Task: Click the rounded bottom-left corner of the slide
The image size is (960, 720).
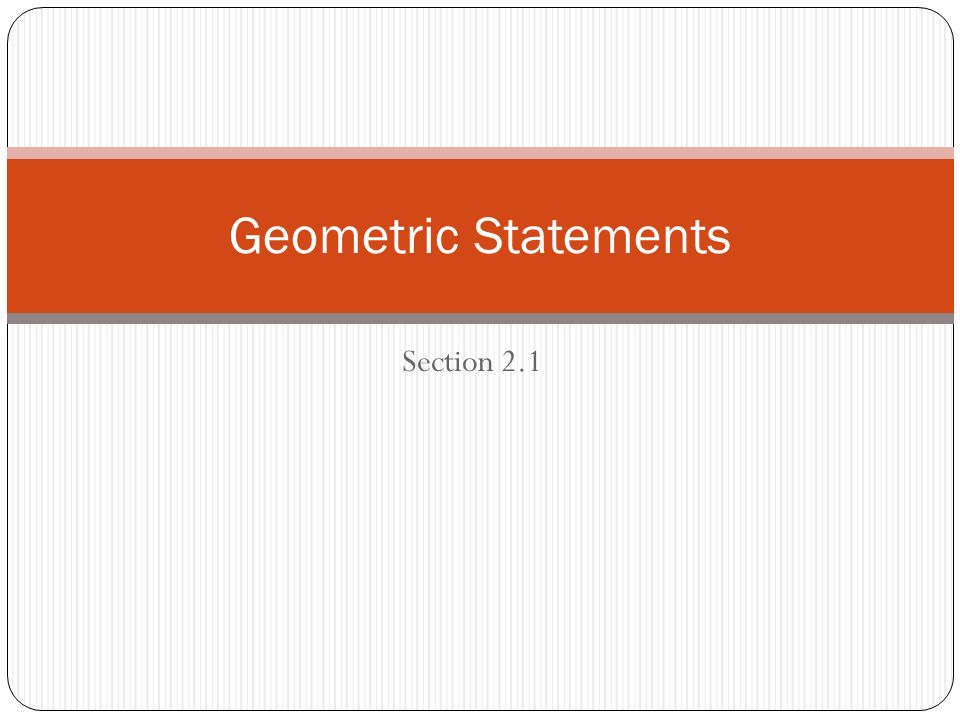Action: click(20, 698)
